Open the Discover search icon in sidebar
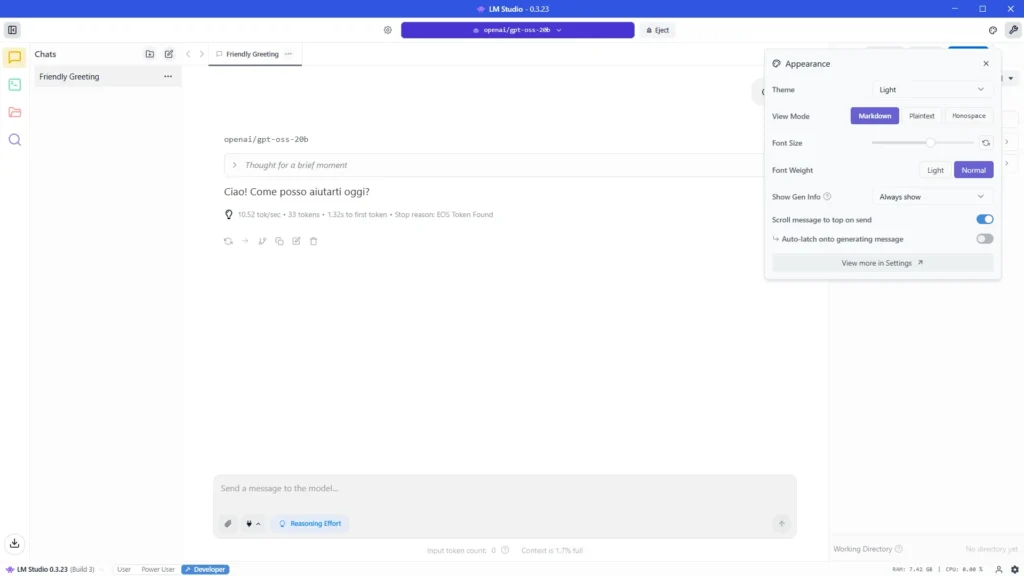Image resolution: width=1024 pixels, height=576 pixels. [x=14, y=140]
